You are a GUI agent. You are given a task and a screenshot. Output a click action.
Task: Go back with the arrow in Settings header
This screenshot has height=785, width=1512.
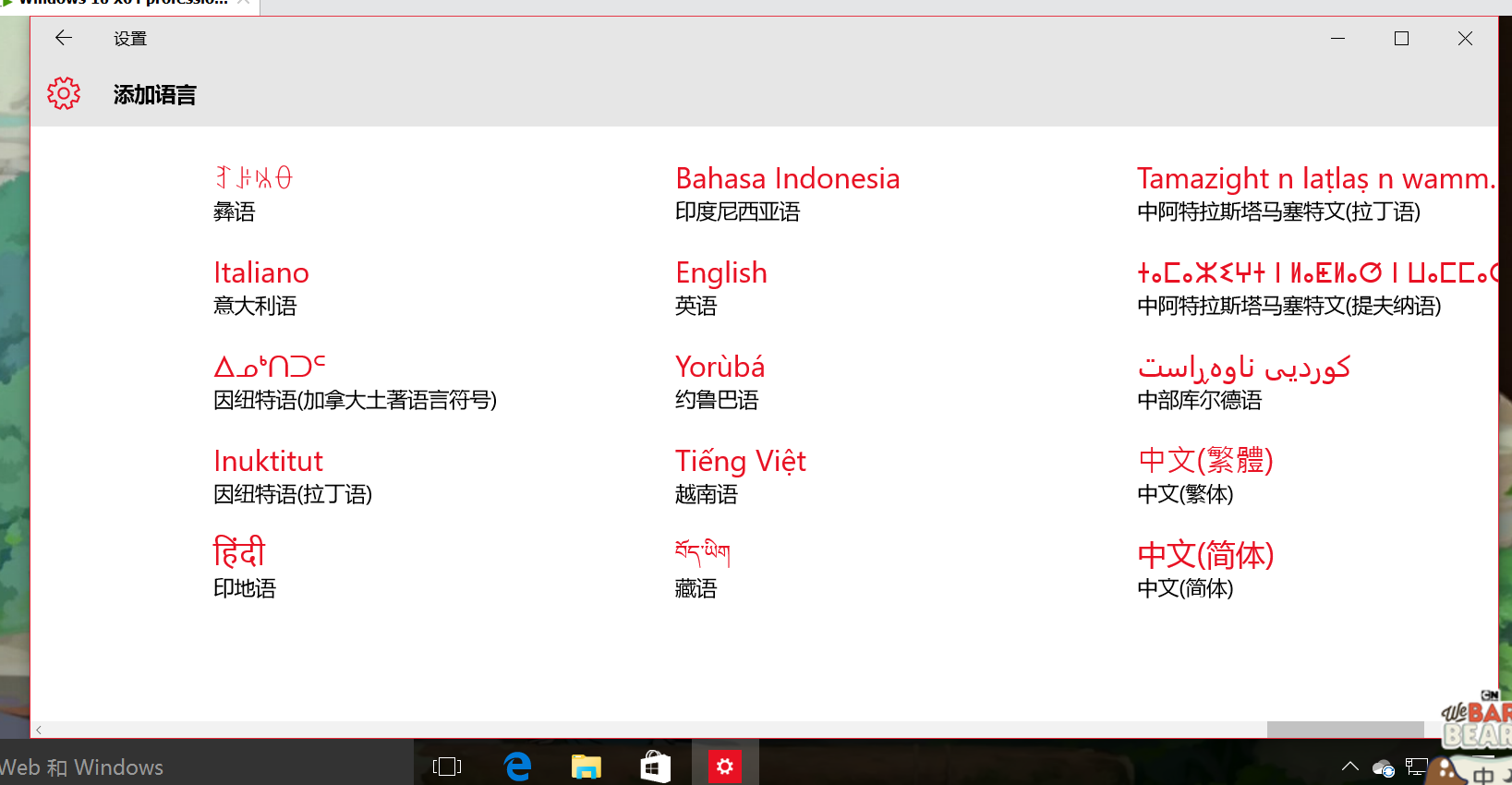coord(64,38)
